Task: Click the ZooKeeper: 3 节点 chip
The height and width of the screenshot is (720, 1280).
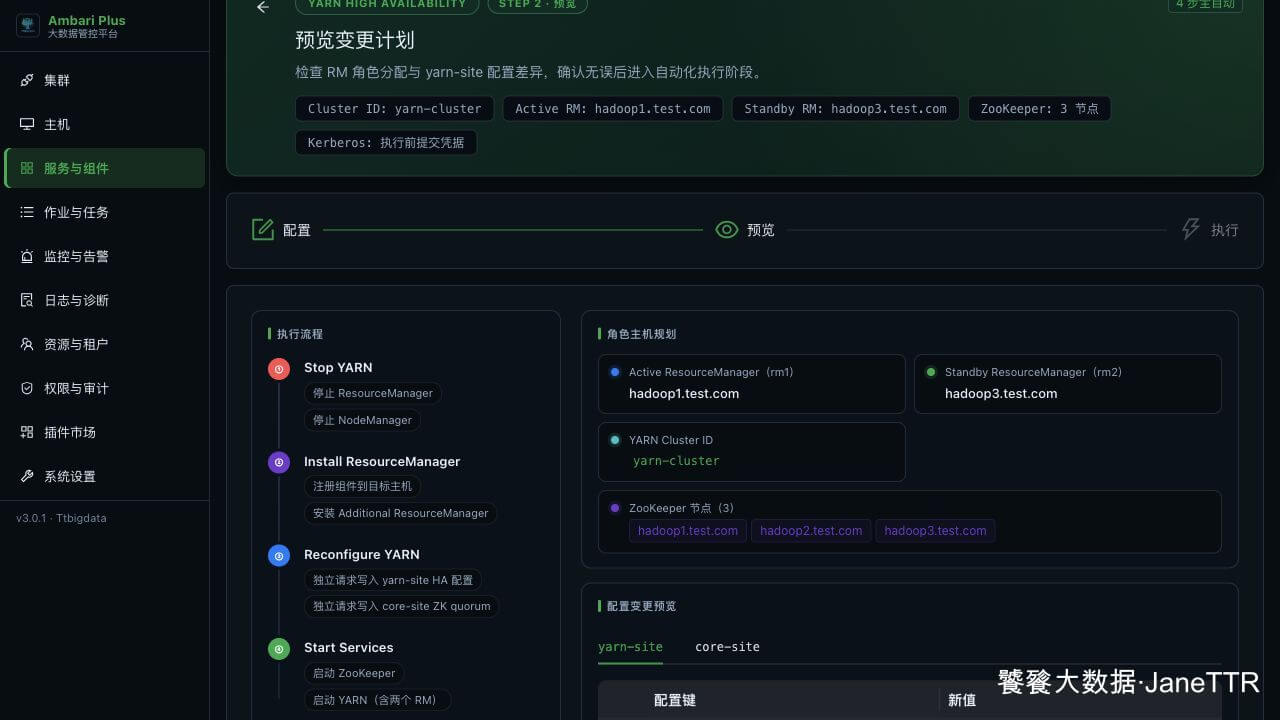Action: 1039,109
